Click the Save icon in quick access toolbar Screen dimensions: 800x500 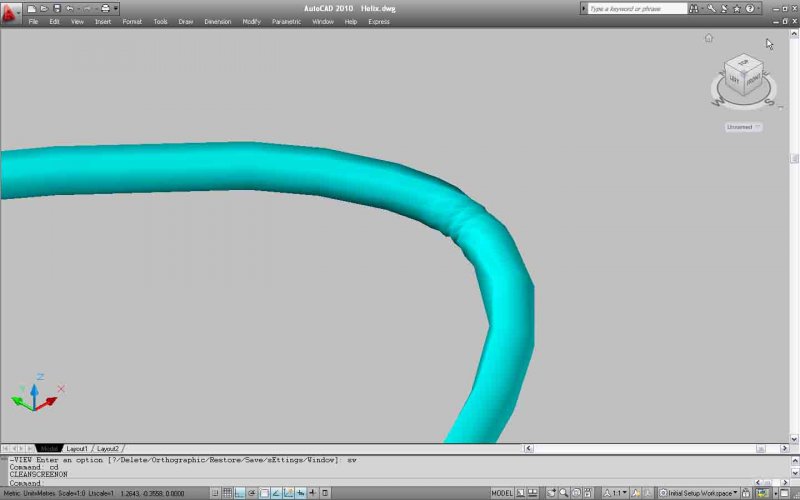(57, 9)
